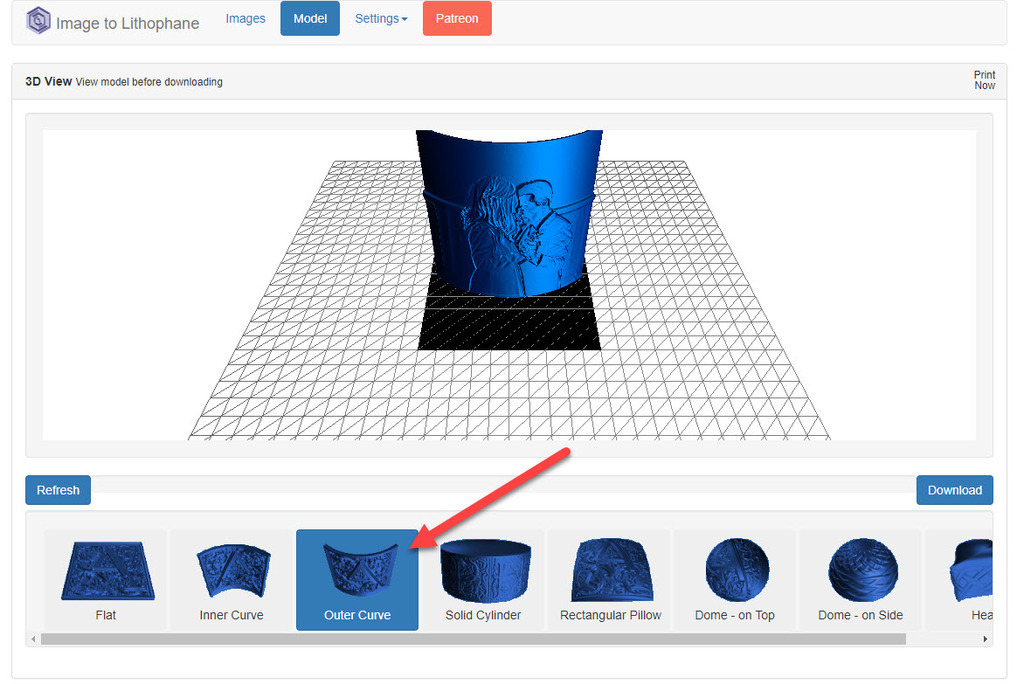Click the horizontal scrollbar under shapes
The height and width of the screenshot is (684, 1024).
click(x=472, y=639)
